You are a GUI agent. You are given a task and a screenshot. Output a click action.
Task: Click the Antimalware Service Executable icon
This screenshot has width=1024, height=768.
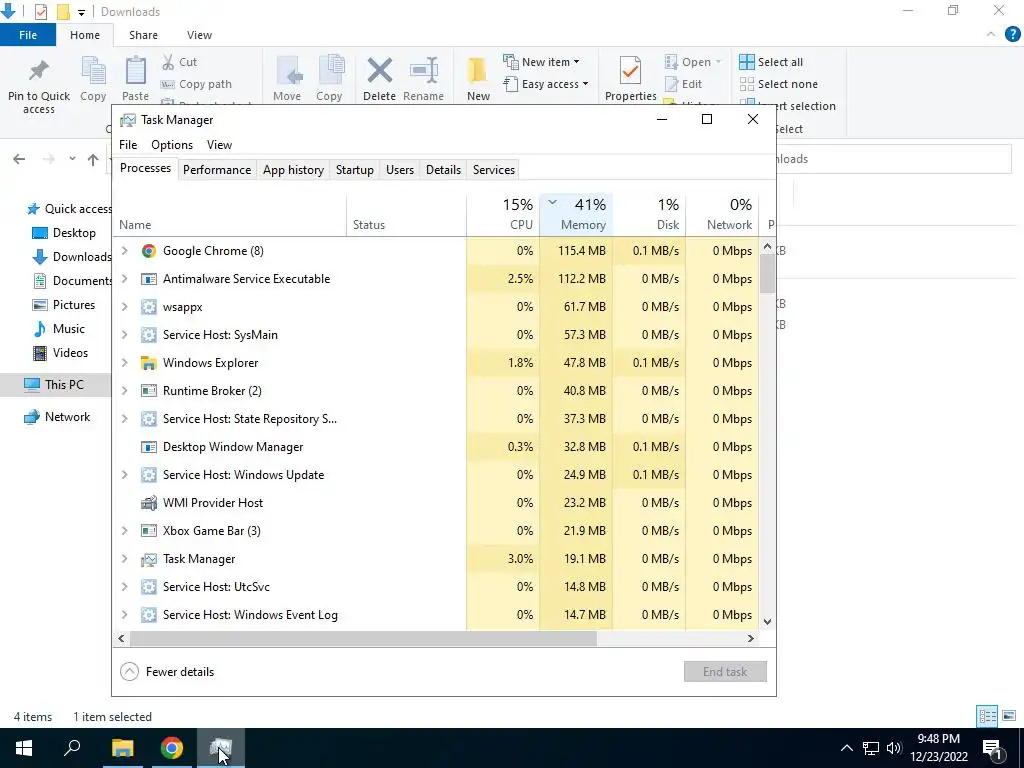[149, 279]
